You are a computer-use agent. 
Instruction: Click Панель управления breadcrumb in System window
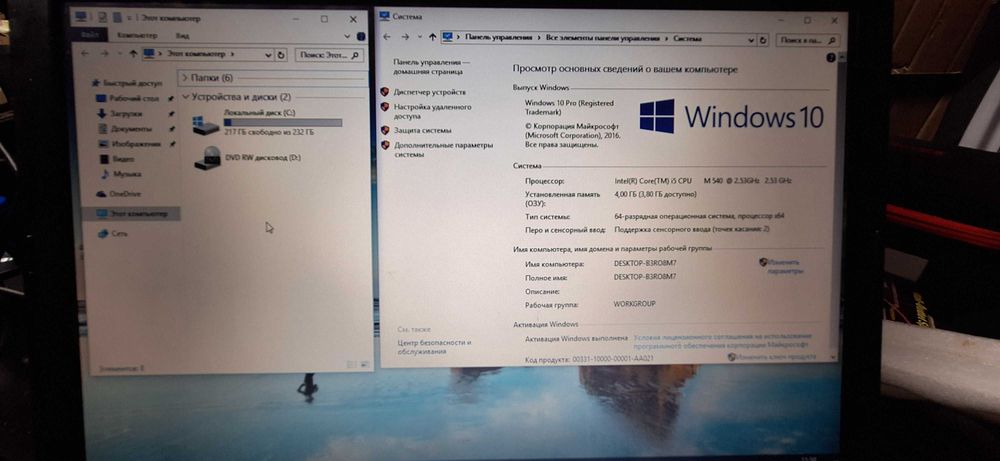click(x=497, y=38)
